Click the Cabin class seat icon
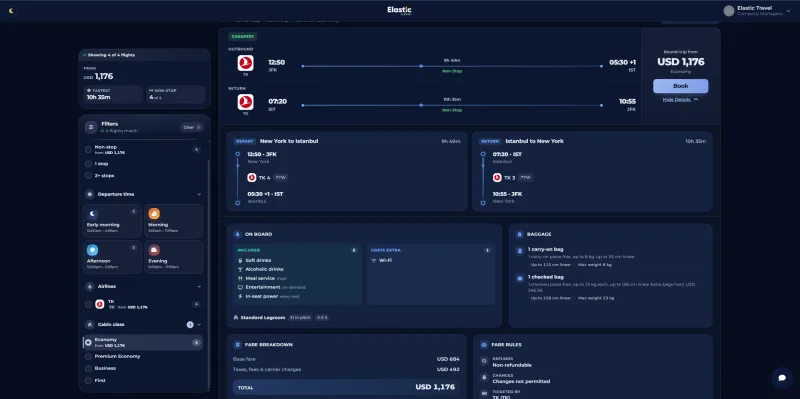 pos(90,325)
